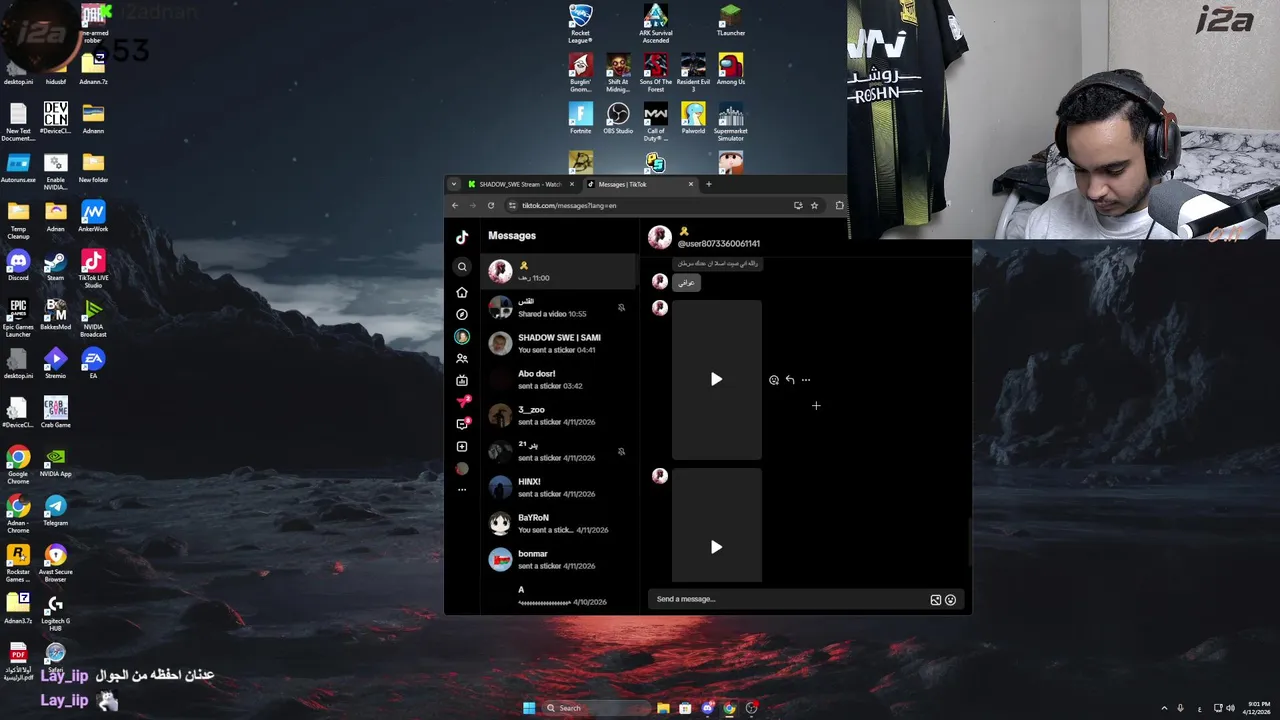
Task: Select the Telegram desktop shortcut
Action: [55, 511]
